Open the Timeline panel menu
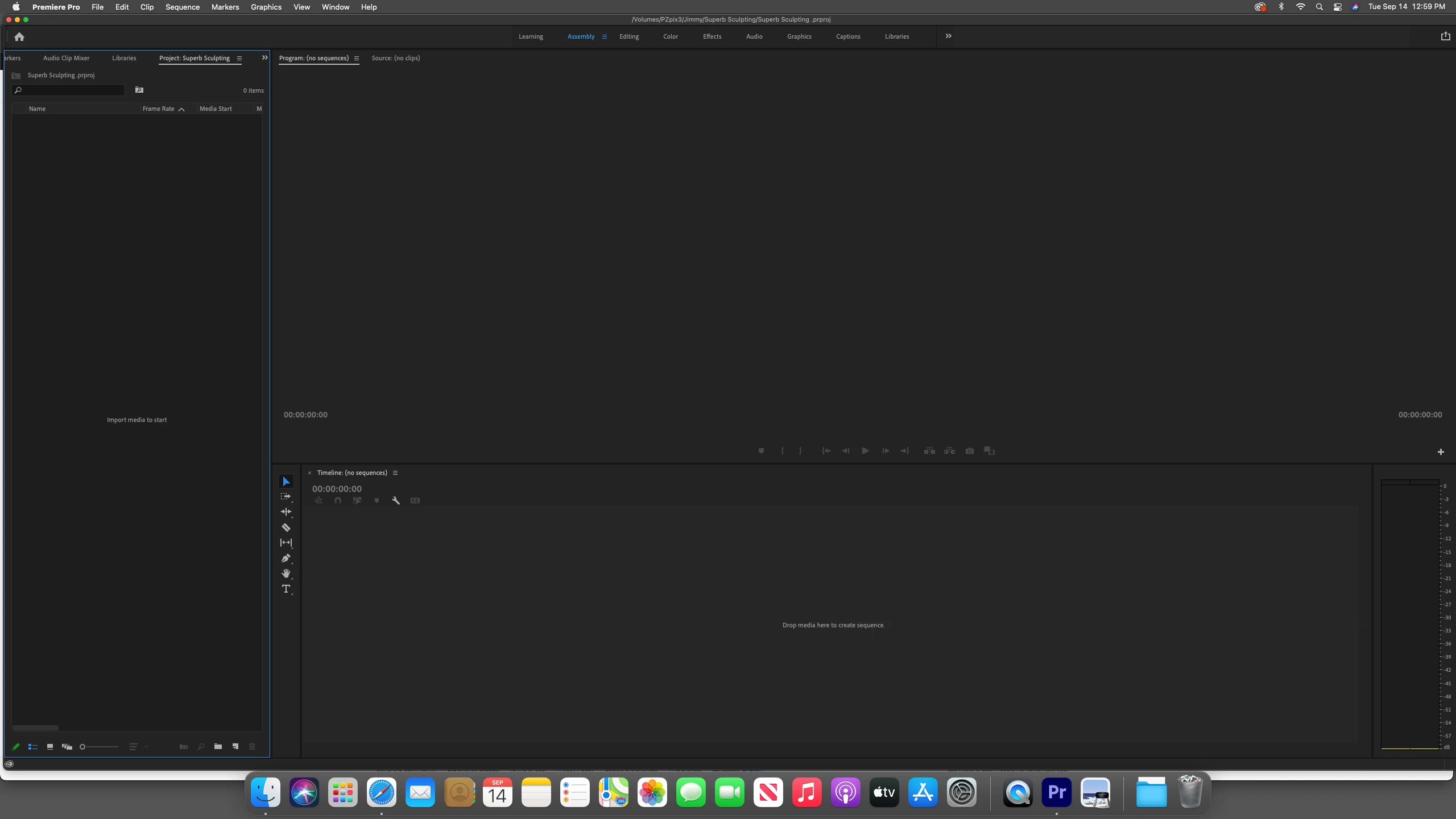 tap(395, 473)
